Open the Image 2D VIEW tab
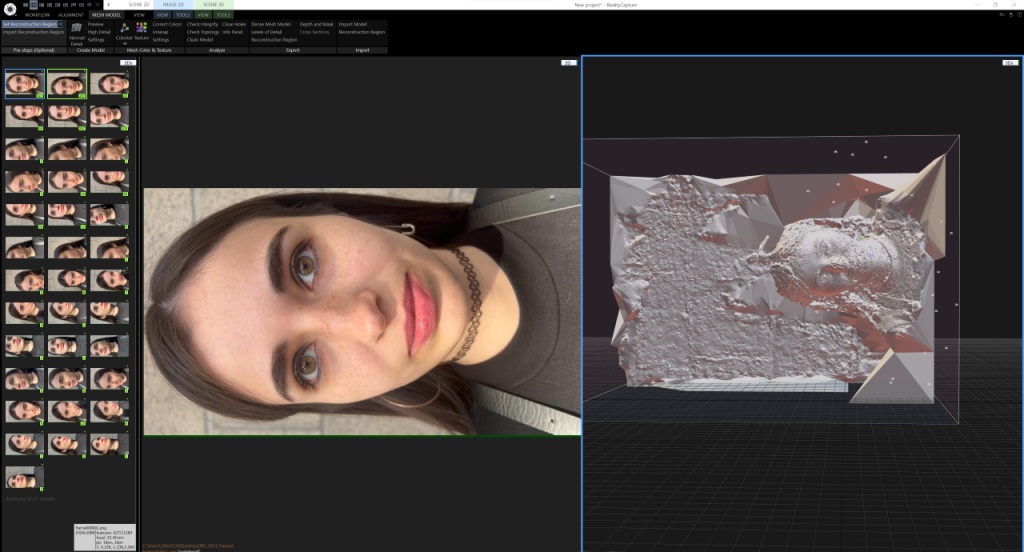Screen dimensions: 1024x552 tap(163, 15)
